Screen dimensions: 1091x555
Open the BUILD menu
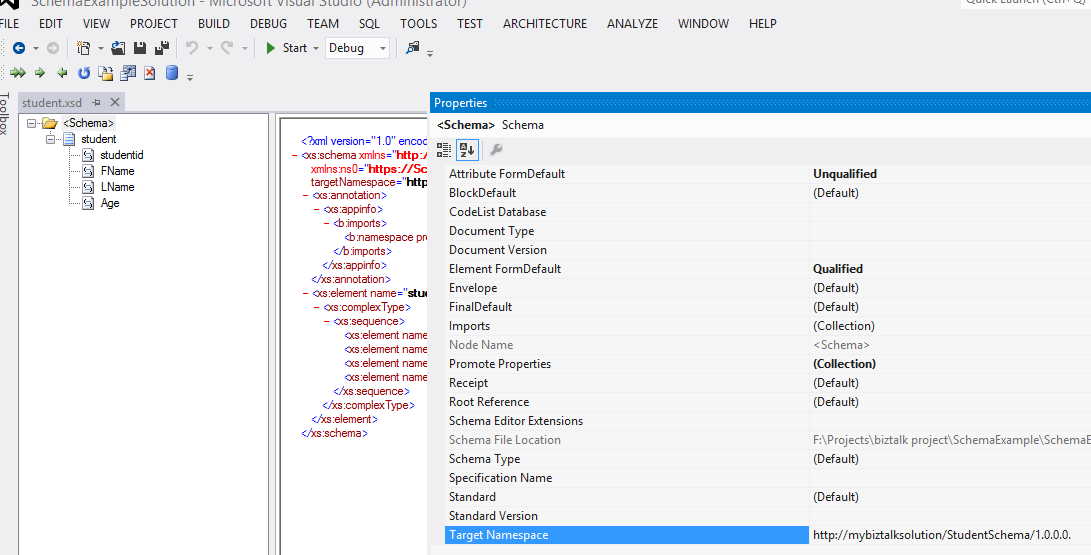click(214, 24)
